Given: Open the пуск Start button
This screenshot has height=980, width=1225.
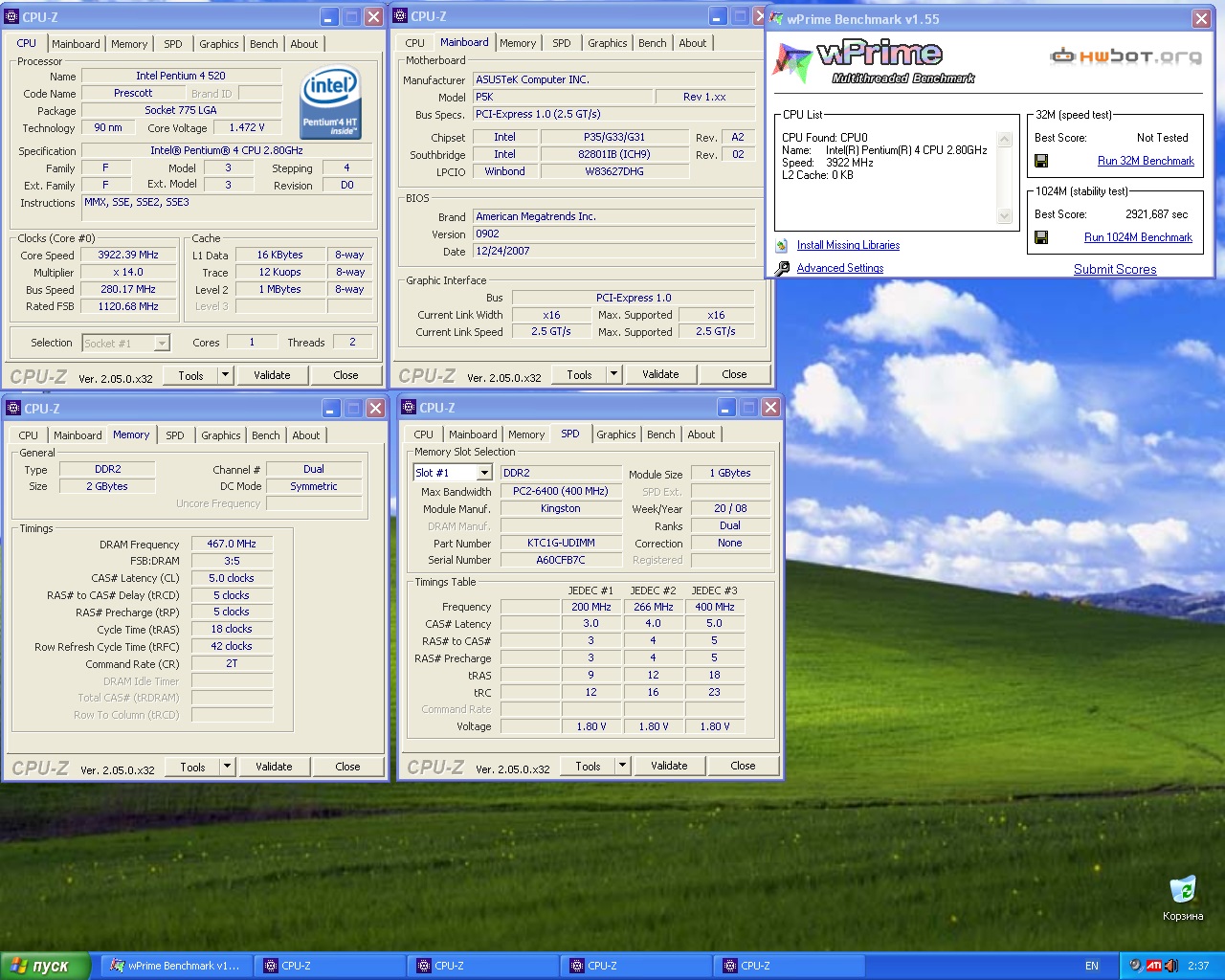Looking at the screenshot, I should tap(45, 966).
